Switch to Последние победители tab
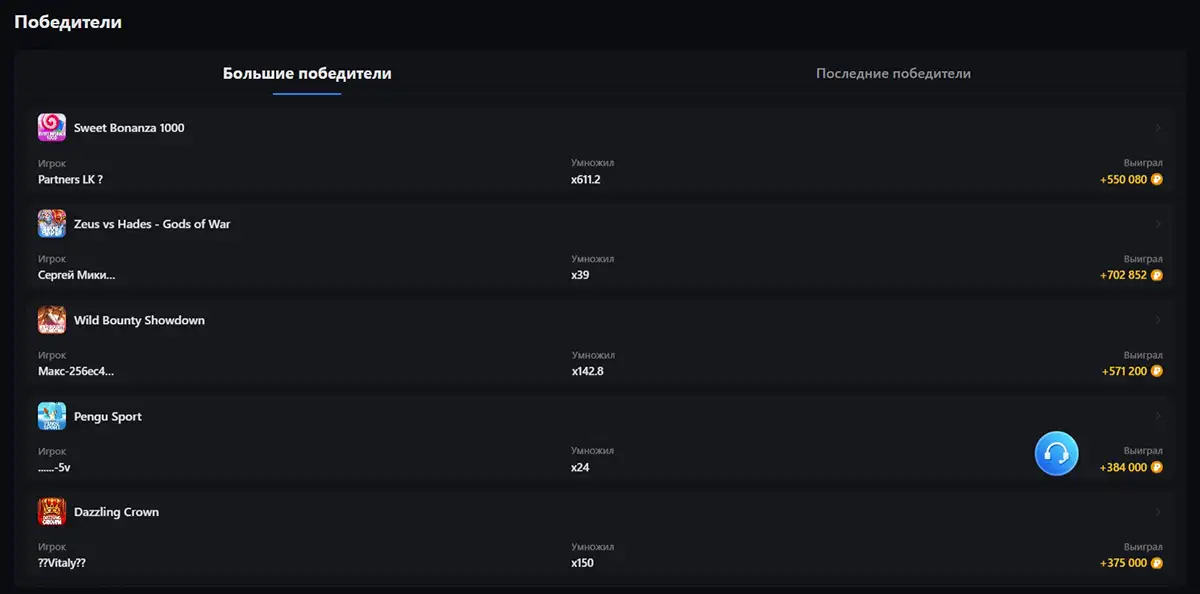This screenshot has height=594, width=1200. coord(893,74)
